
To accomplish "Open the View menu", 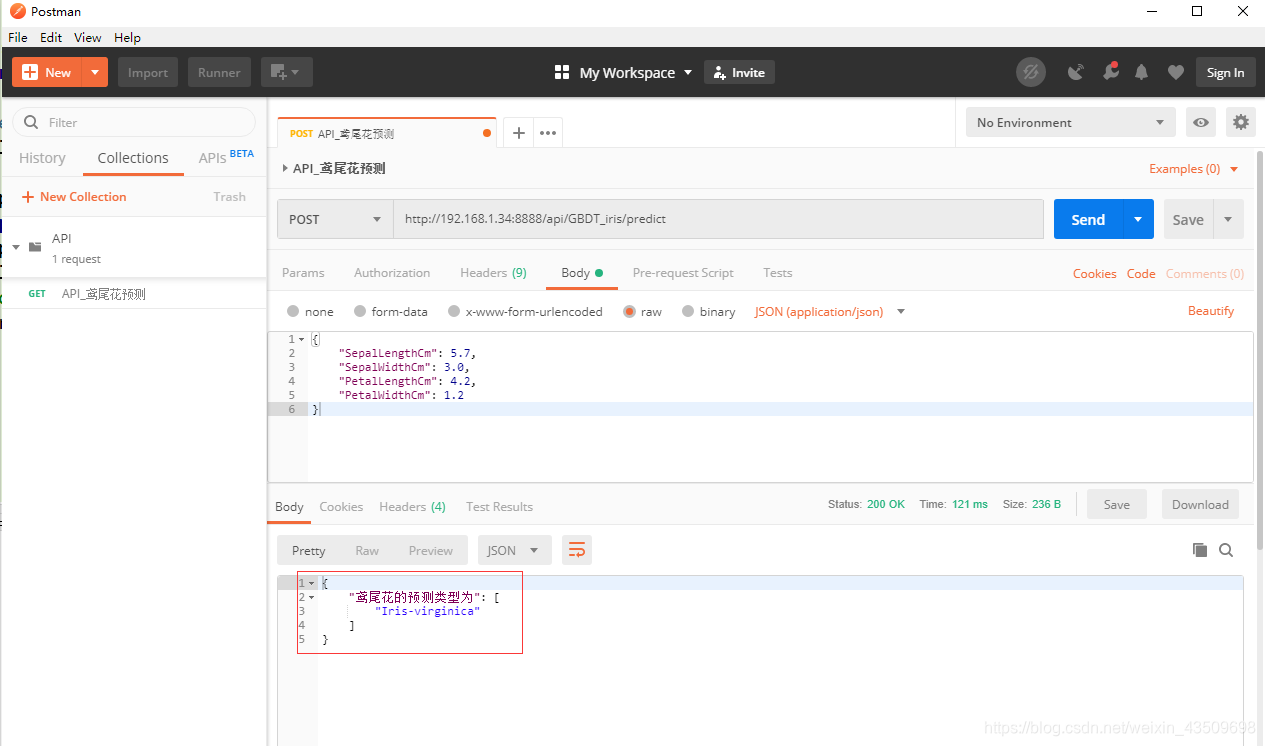I will pyautogui.click(x=88, y=37).
